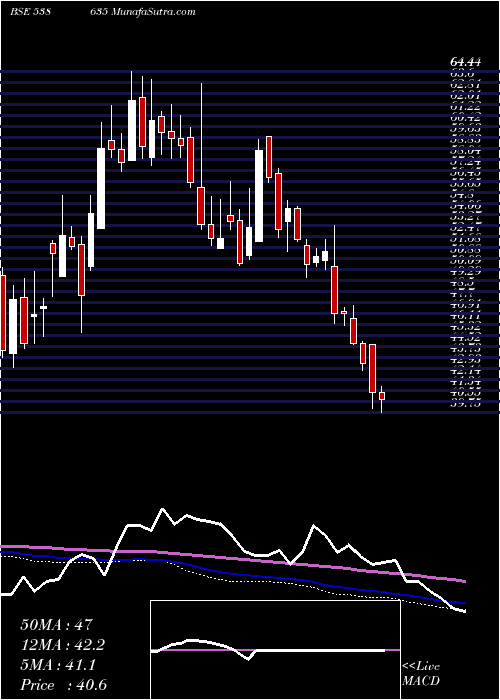
Task: Click the "50MA : 47" value
Action: tap(56, 625)
